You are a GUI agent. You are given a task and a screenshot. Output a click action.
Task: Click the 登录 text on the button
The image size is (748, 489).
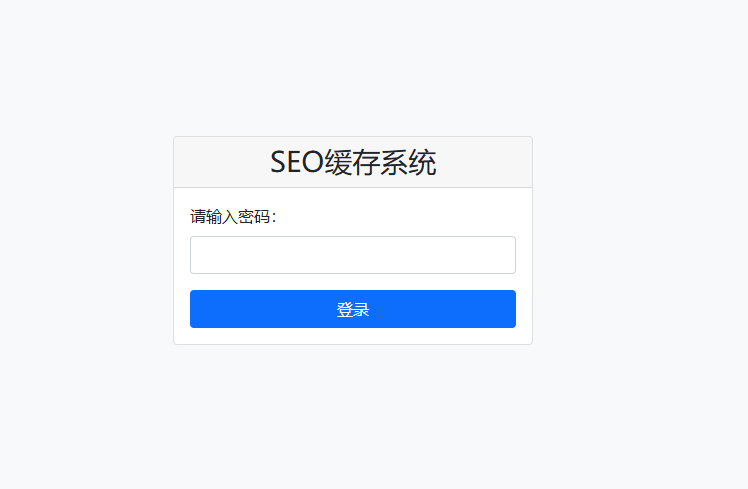click(x=352, y=310)
